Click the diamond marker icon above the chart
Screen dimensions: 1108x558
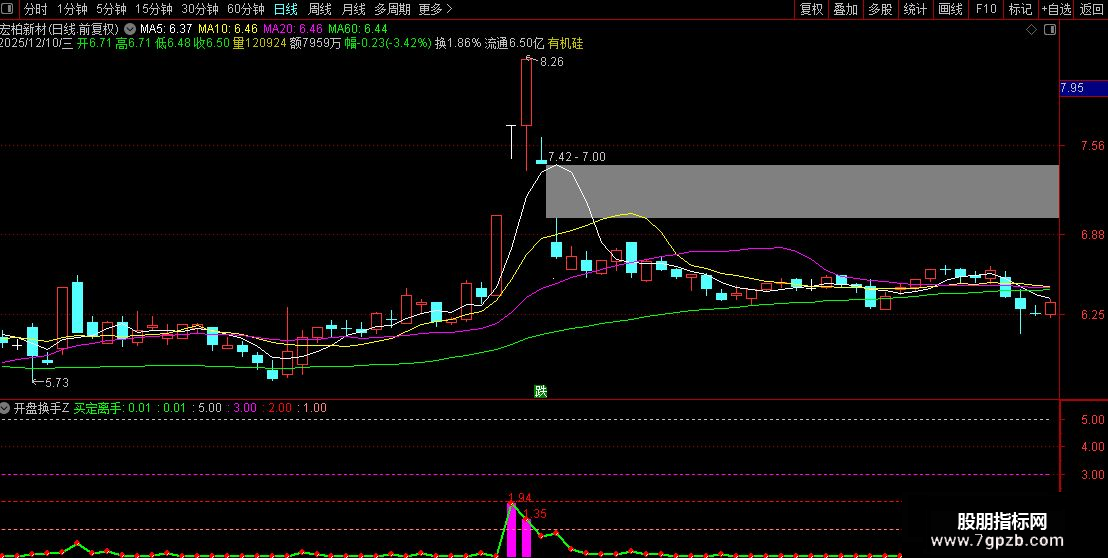1032,30
